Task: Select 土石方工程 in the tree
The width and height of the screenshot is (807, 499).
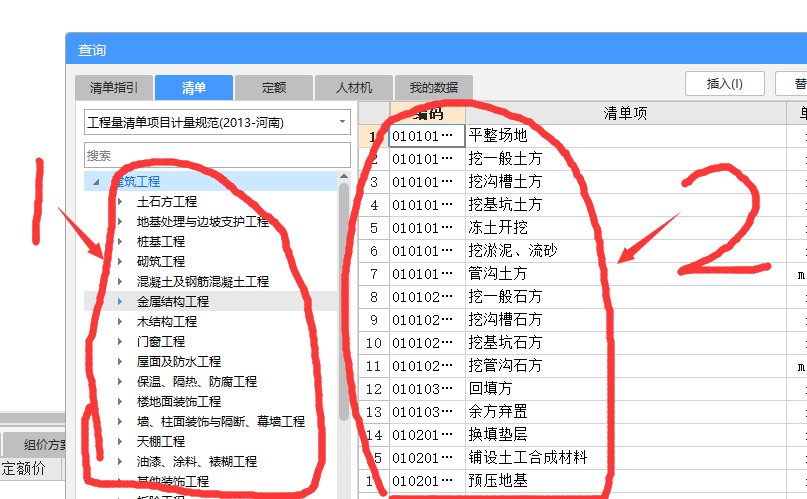Action: (x=167, y=202)
